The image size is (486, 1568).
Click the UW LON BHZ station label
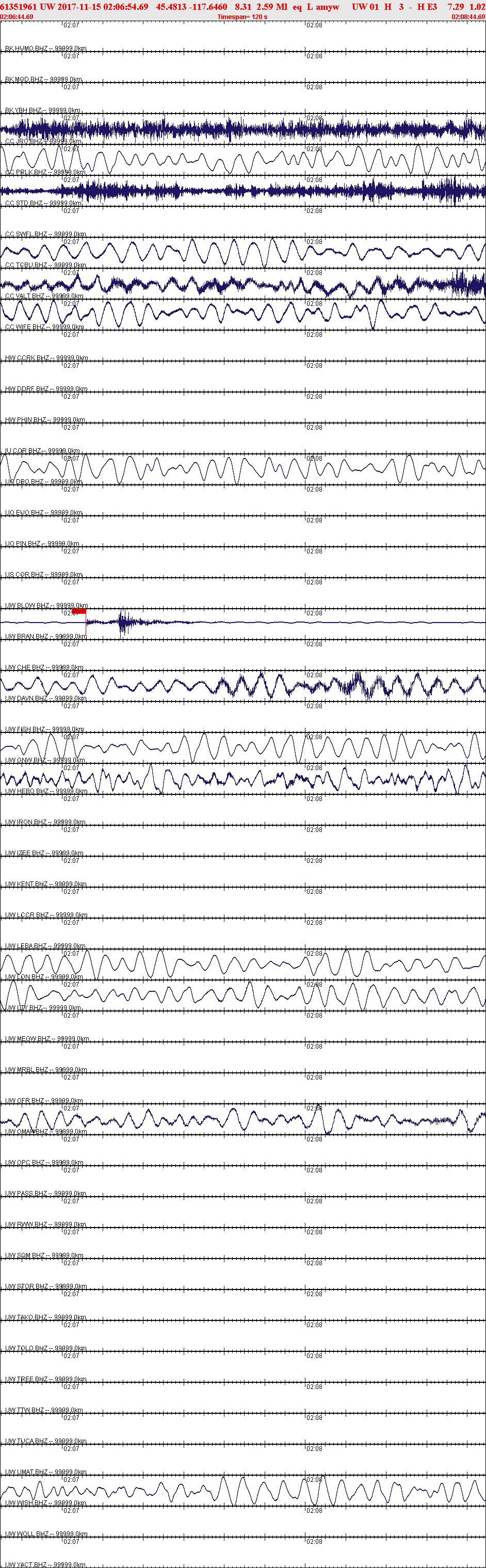click(44, 977)
